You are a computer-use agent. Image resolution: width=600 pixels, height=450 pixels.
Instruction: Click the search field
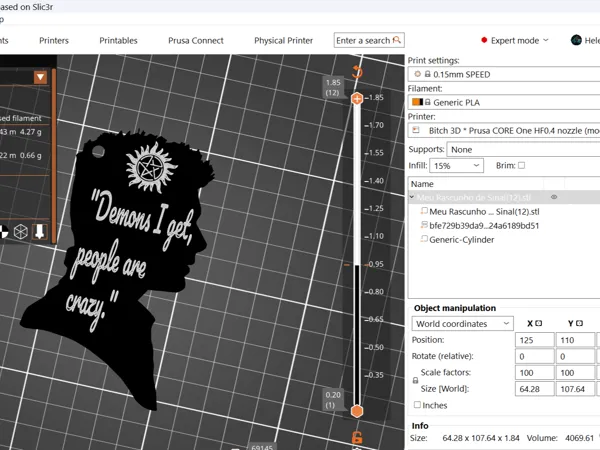pos(369,40)
